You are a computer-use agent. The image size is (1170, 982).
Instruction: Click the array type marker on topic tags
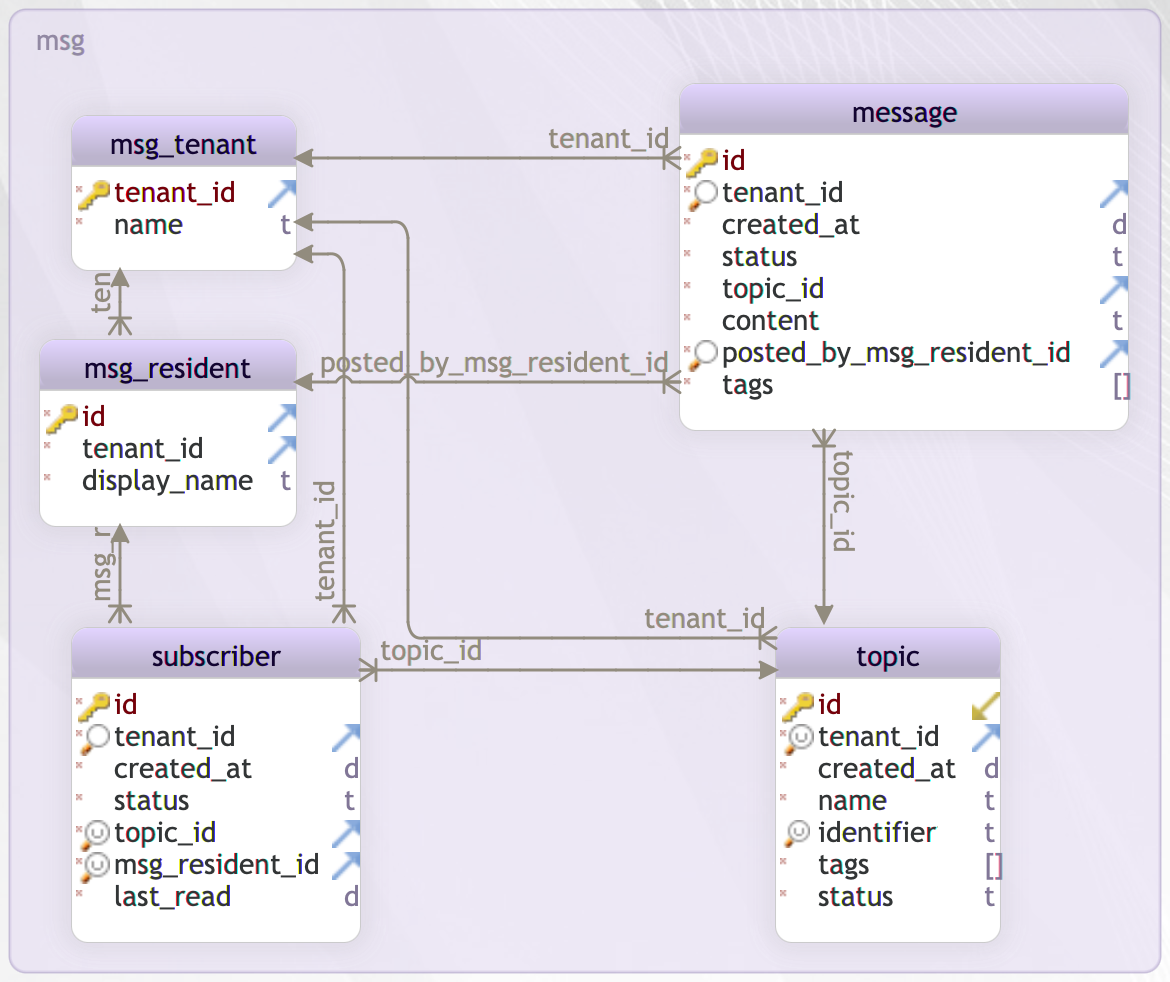pos(993,866)
